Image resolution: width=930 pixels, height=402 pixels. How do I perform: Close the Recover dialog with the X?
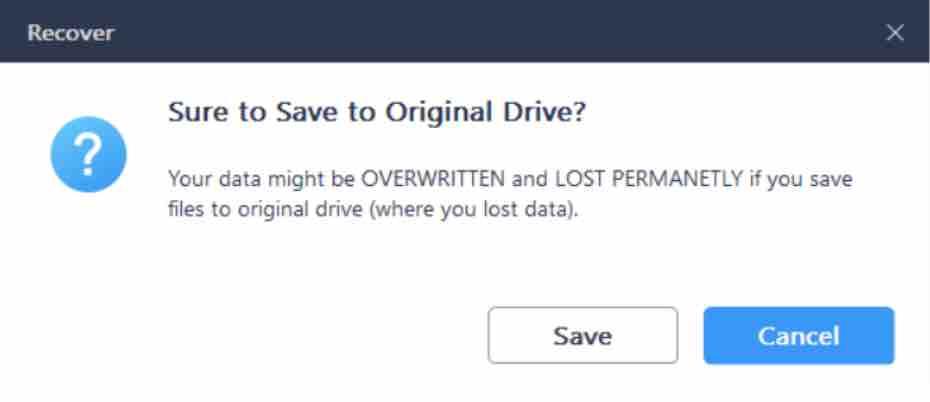click(894, 33)
